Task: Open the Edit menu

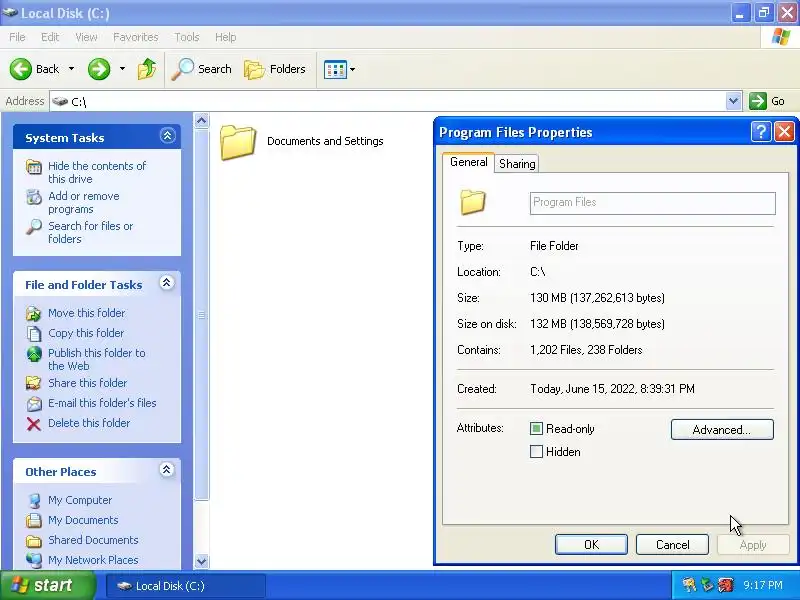Action: click(50, 37)
